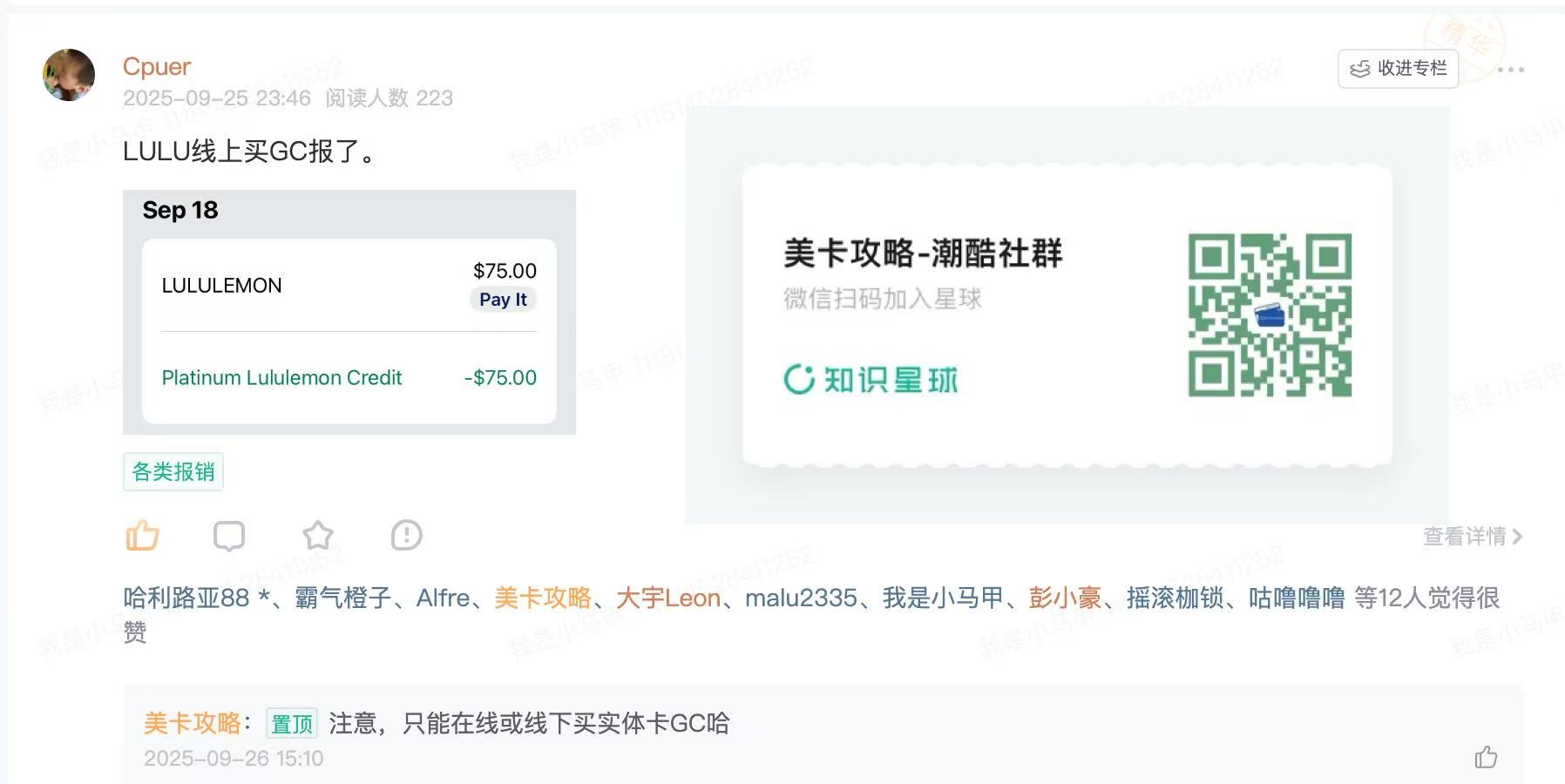Favorite post with star icon
Viewport: 1565px width, 784px height.
(x=318, y=535)
